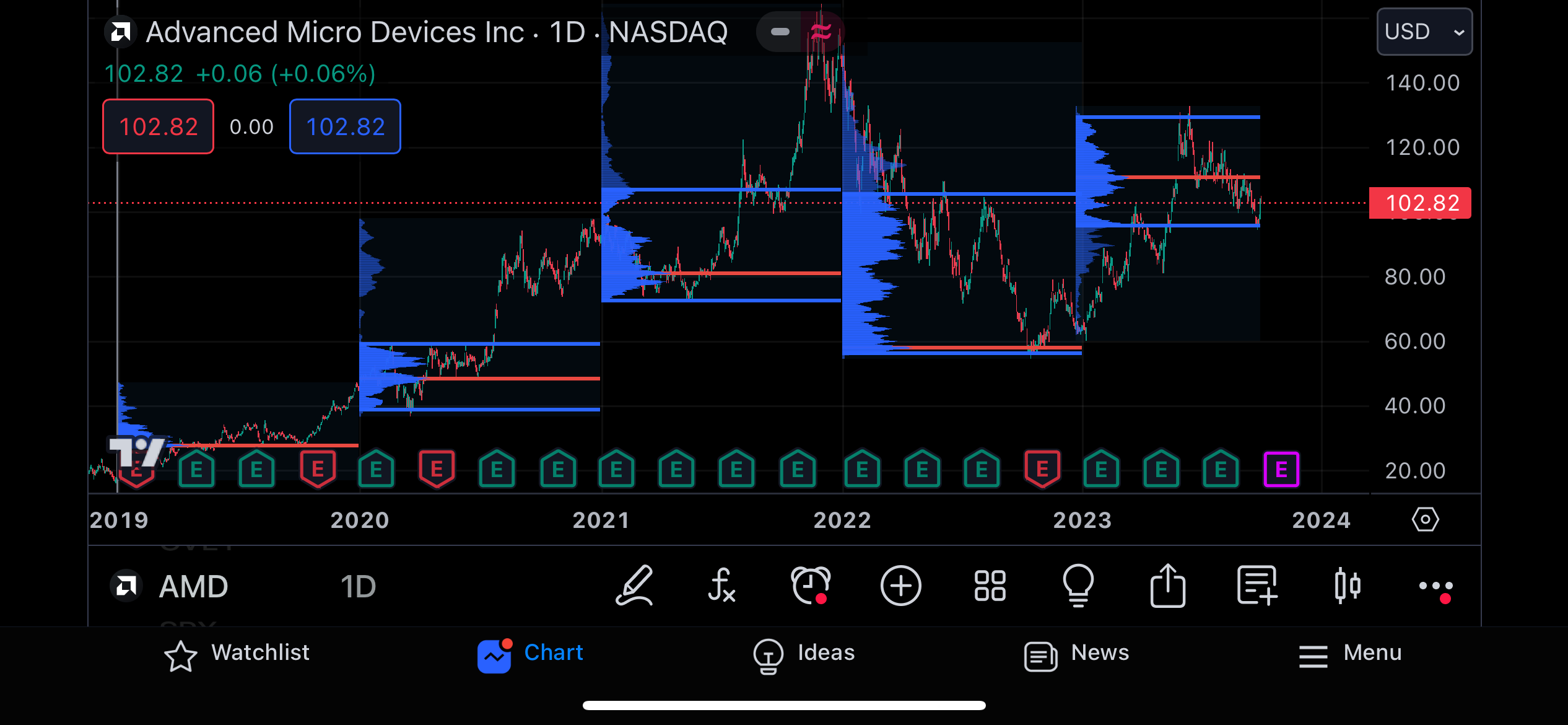Tap the alarm clock alerts icon

click(810, 586)
